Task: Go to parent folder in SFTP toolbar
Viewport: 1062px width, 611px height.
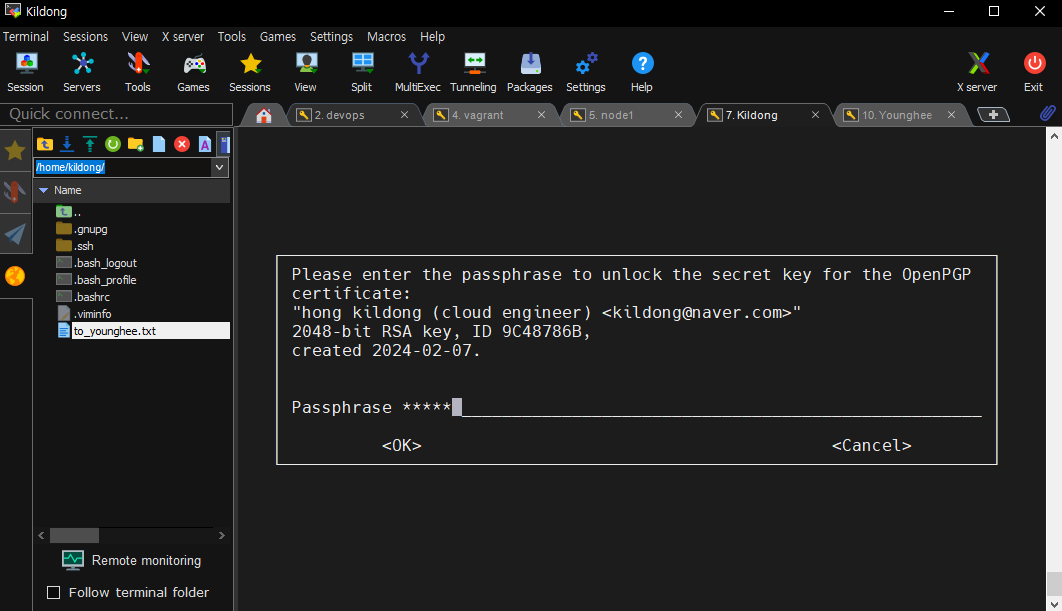Action: [x=45, y=144]
